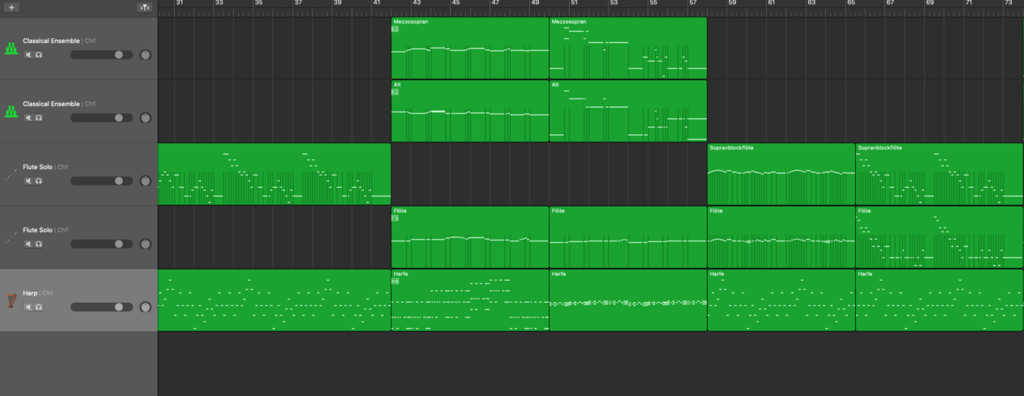Solo the Classical Ensemble track with Alt regions
The width and height of the screenshot is (1024, 396).
pyautogui.click(x=39, y=118)
